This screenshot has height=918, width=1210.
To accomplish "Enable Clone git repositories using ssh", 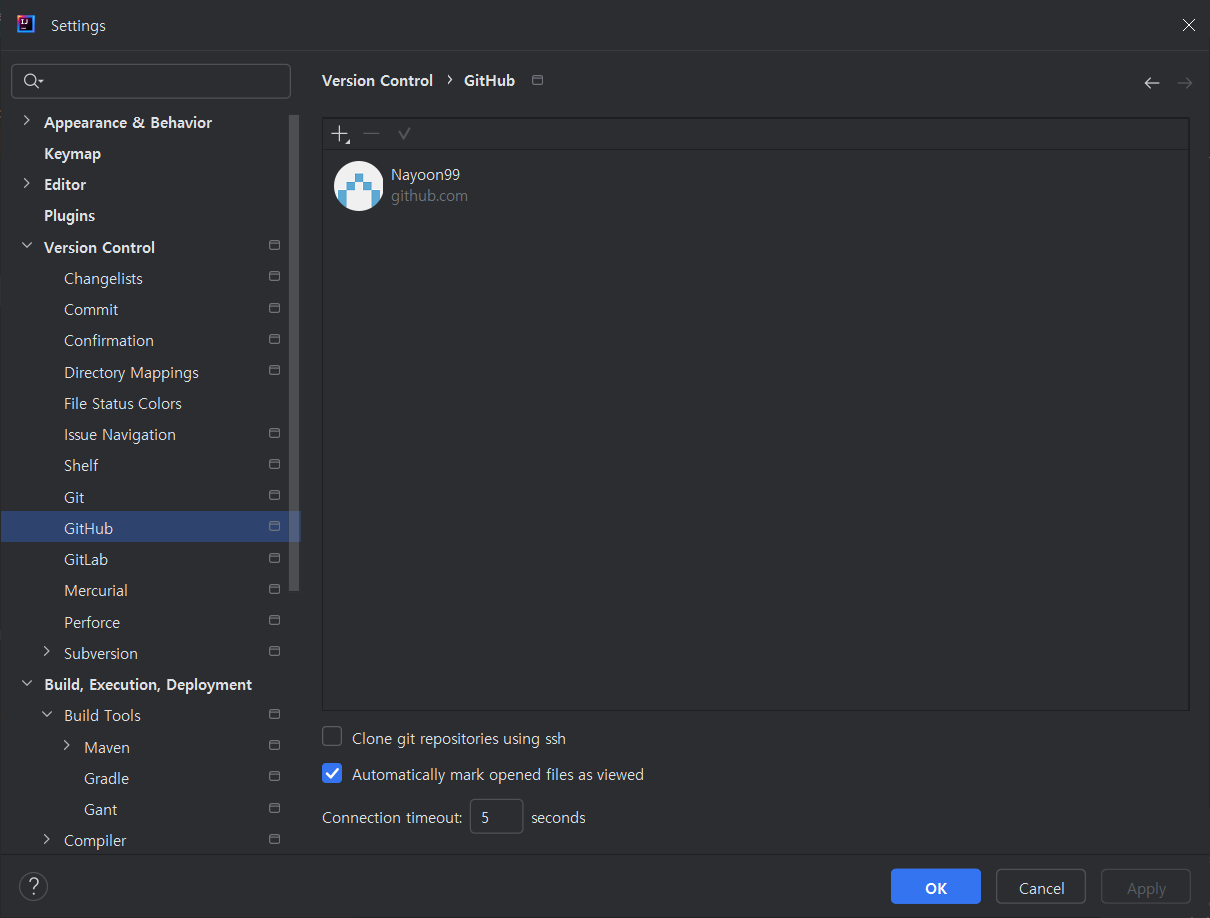I will 332,737.
